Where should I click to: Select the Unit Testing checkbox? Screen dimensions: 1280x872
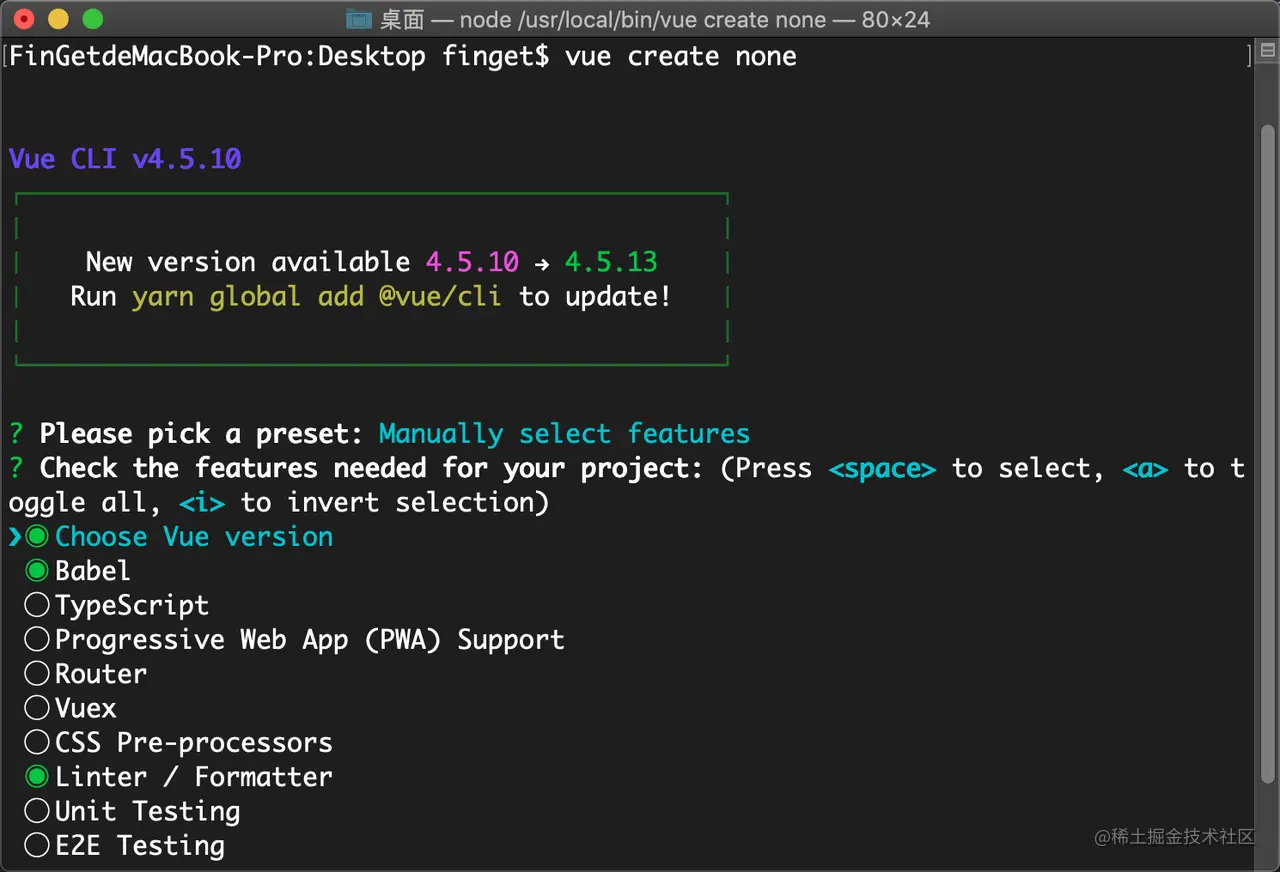[37, 811]
